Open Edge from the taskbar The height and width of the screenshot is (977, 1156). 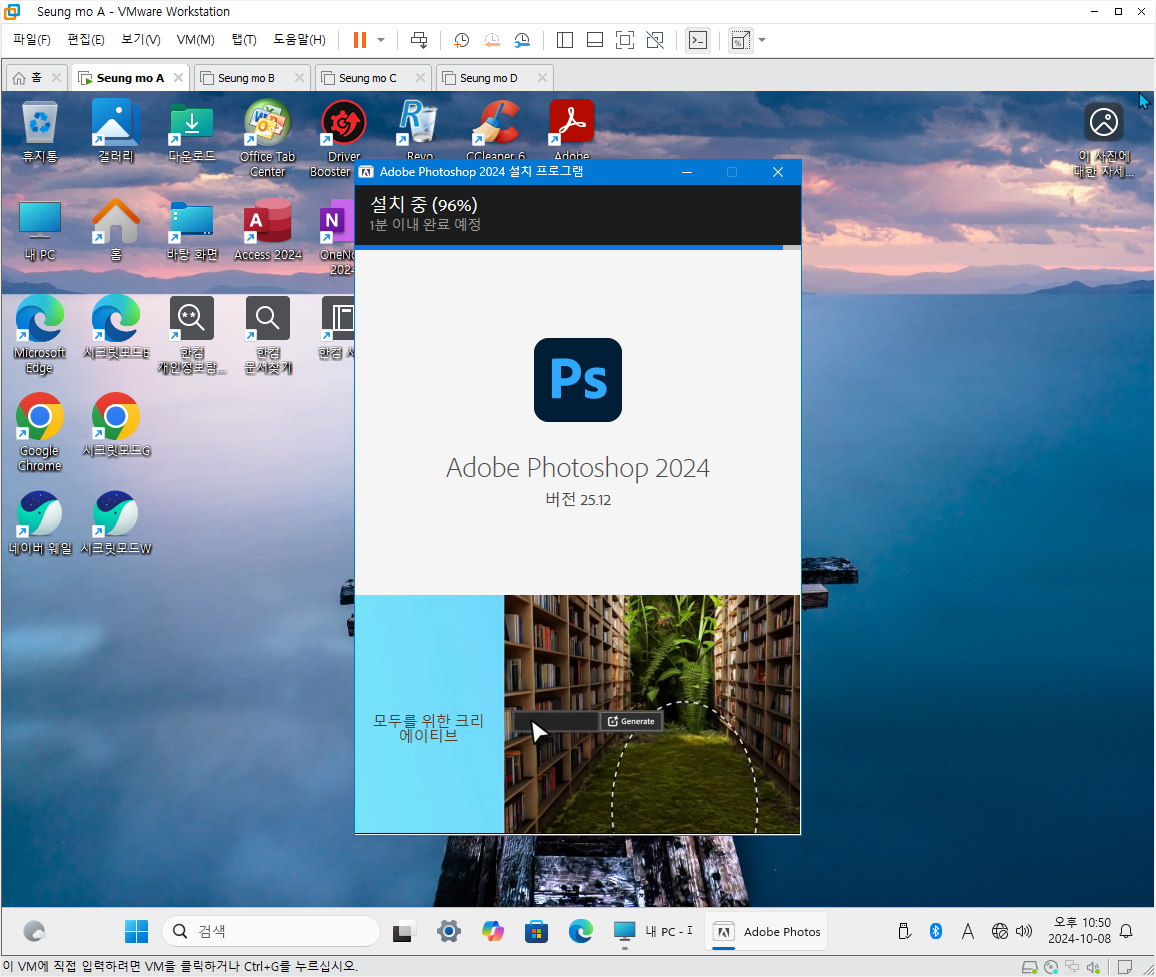(581, 931)
